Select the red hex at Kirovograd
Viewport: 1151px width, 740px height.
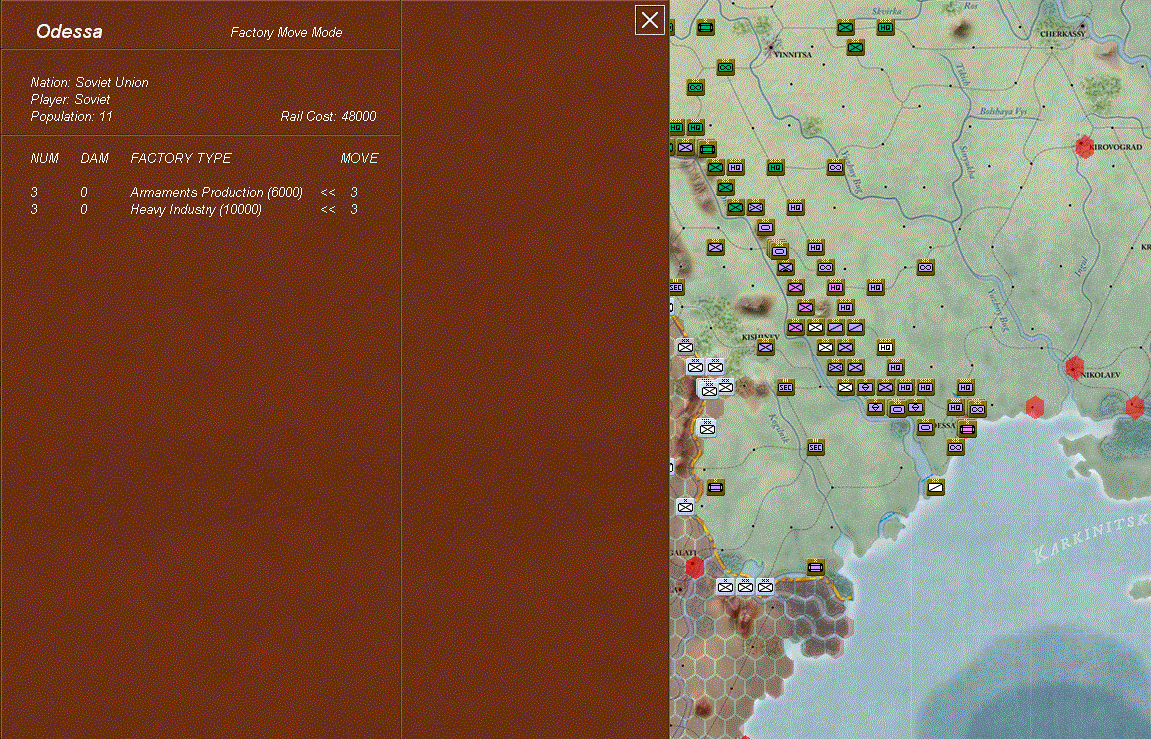[1084, 147]
